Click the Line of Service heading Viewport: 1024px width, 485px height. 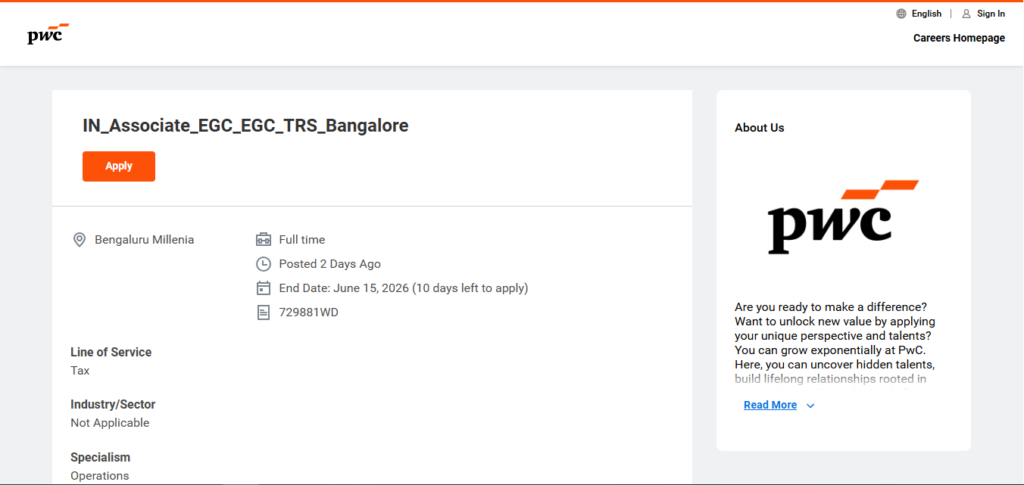(x=111, y=352)
